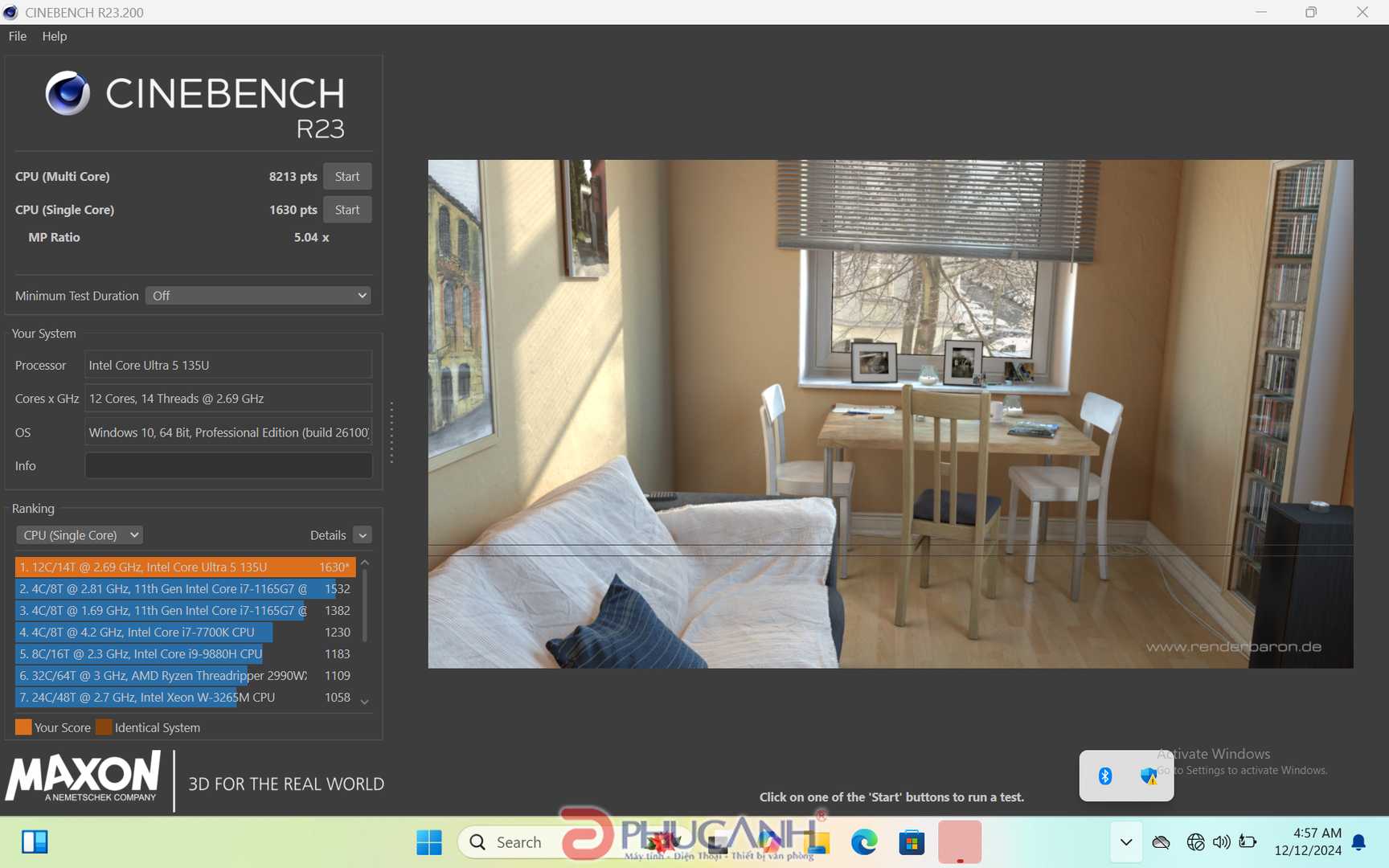Open the Minimum Test Duration dropdown
1389x868 pixels.
(x=258, y=296)
